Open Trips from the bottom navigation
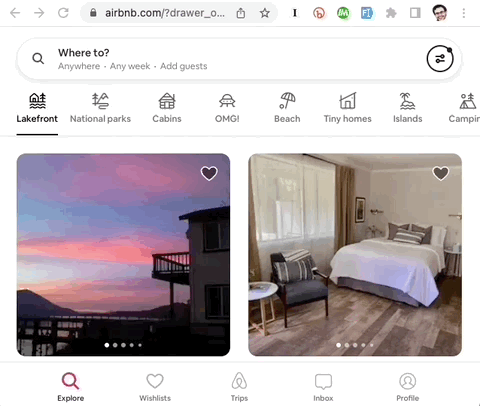Viewport: 480px width, 406px height. pos(239,387)
